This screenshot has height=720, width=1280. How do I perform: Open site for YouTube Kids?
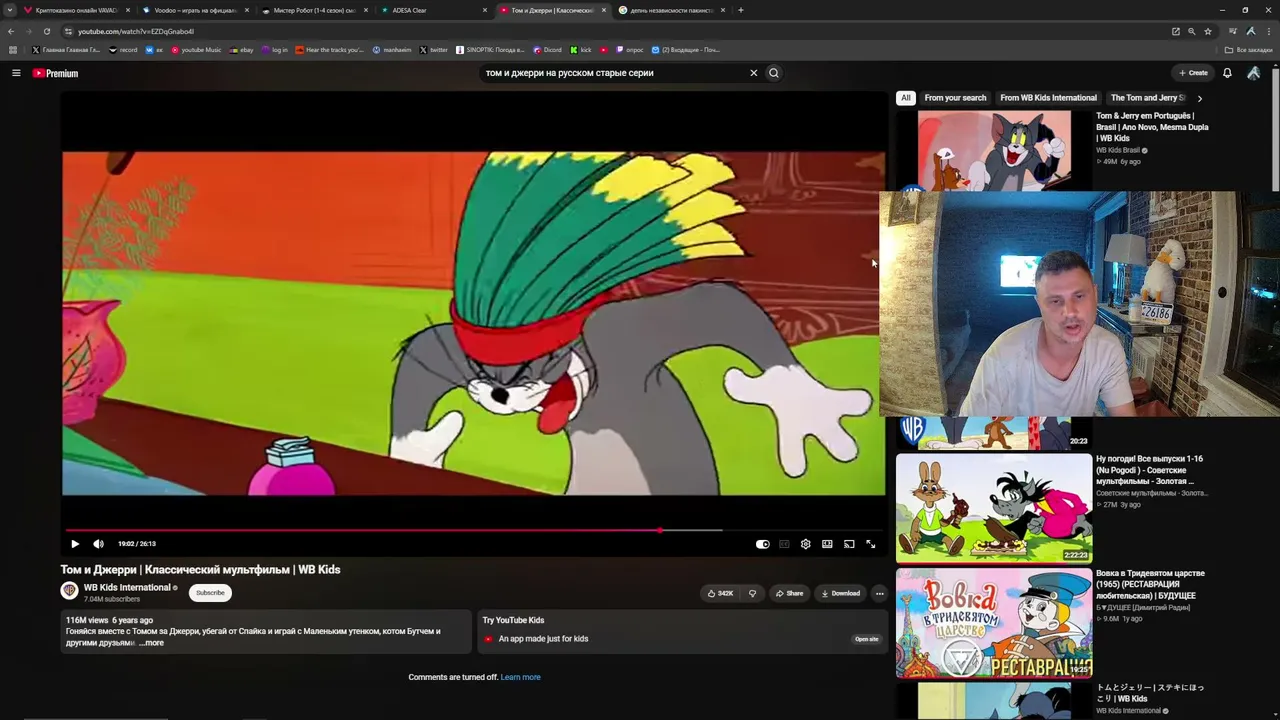(867, 639)
